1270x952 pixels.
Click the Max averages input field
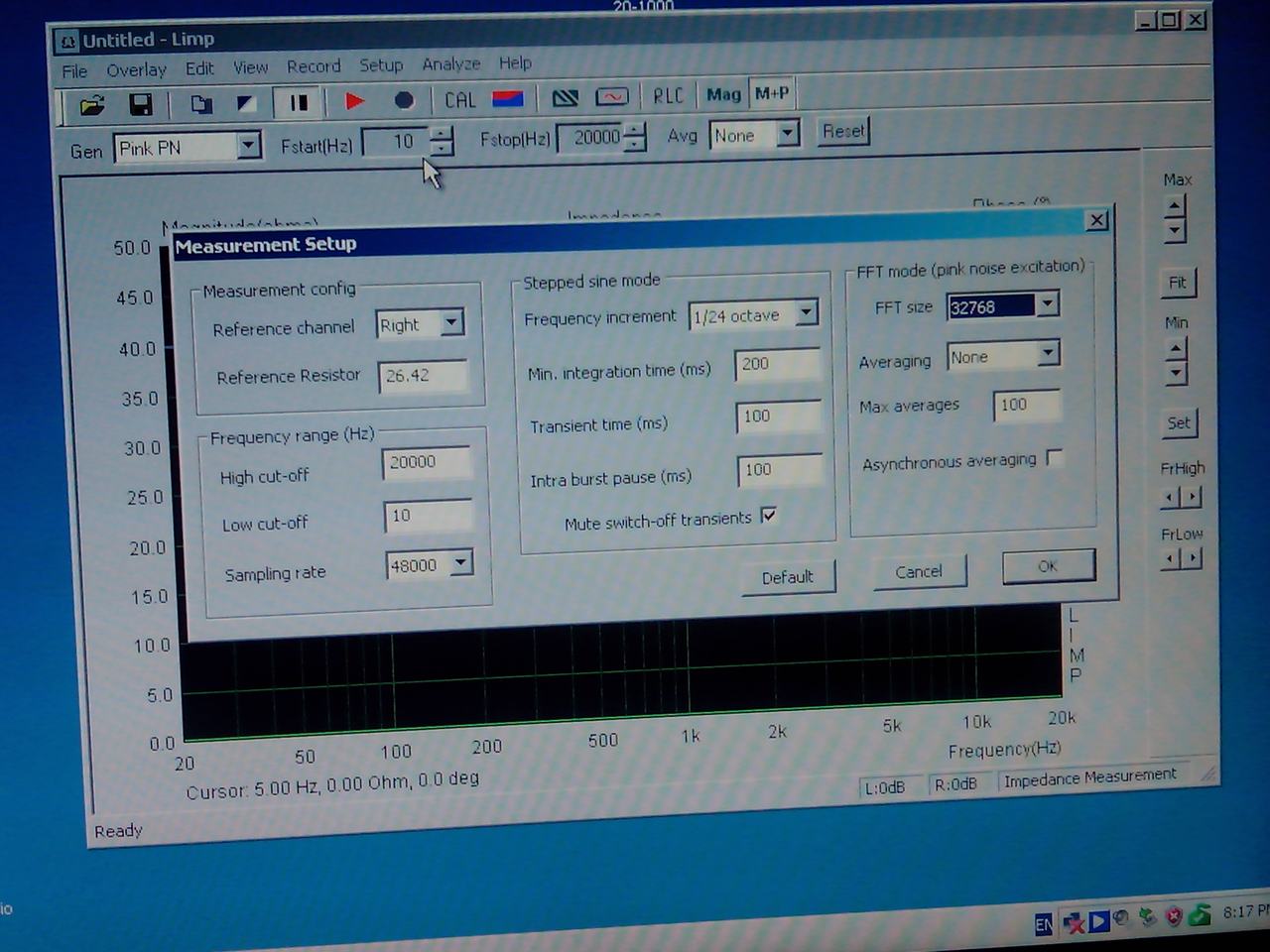pos(1027,405)
